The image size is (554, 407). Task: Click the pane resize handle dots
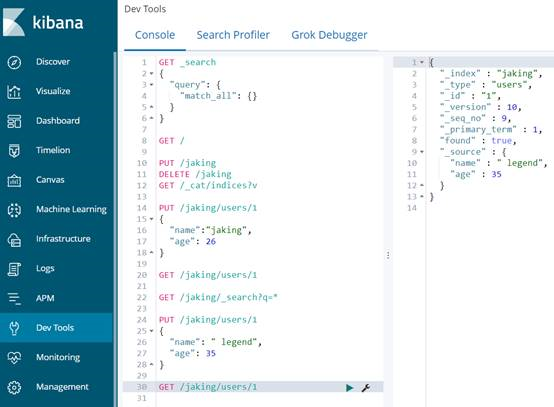click(x=388, y=255)
